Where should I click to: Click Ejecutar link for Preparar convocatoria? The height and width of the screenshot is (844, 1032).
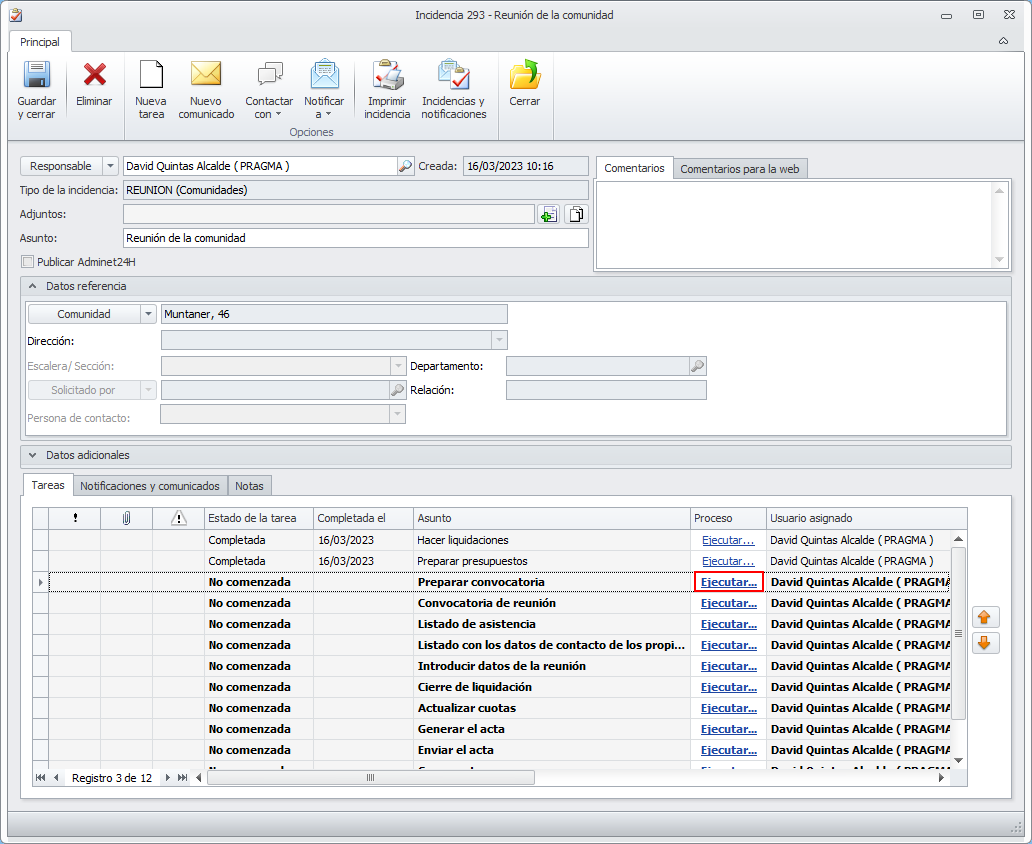pos(728,582)
